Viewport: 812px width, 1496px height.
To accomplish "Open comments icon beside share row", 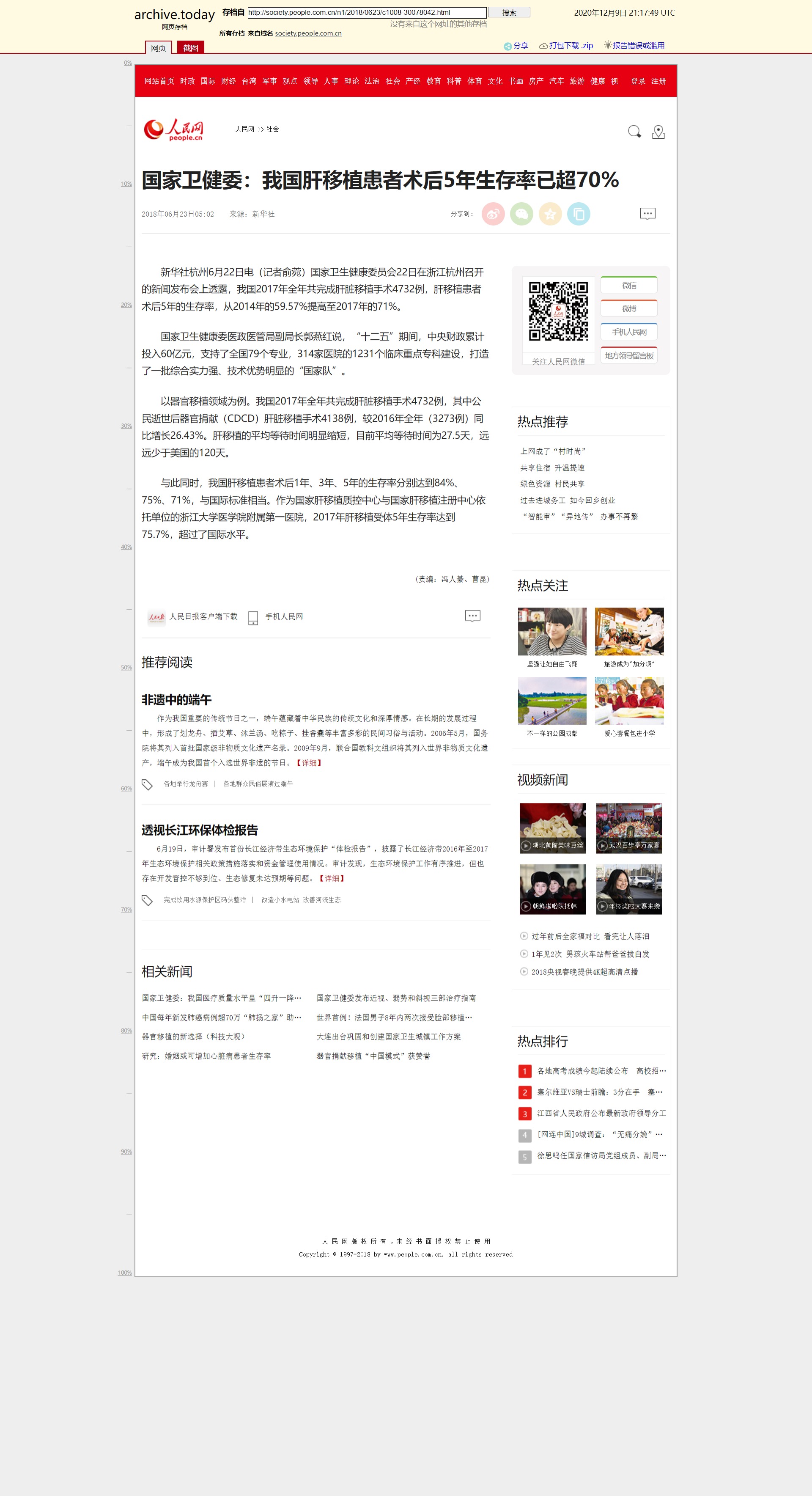I will (x=648, y=214).
